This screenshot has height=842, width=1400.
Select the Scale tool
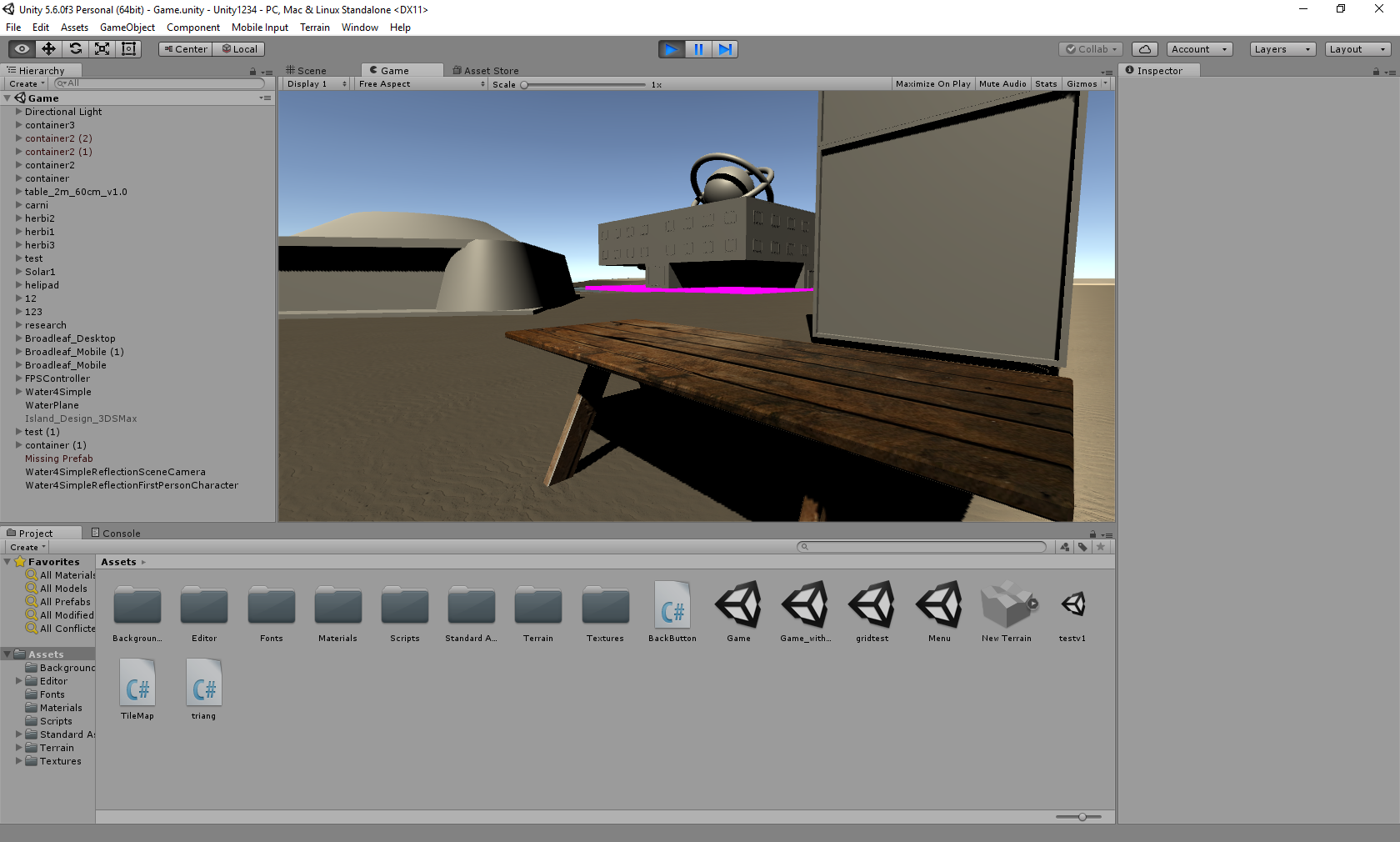(x=102, y=49)
